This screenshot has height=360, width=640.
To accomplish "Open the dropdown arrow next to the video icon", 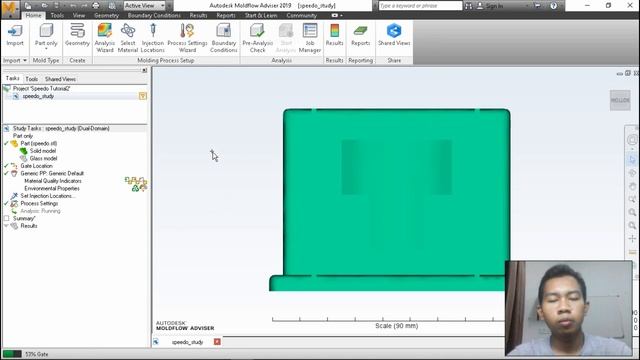I will tap(341, 16).
